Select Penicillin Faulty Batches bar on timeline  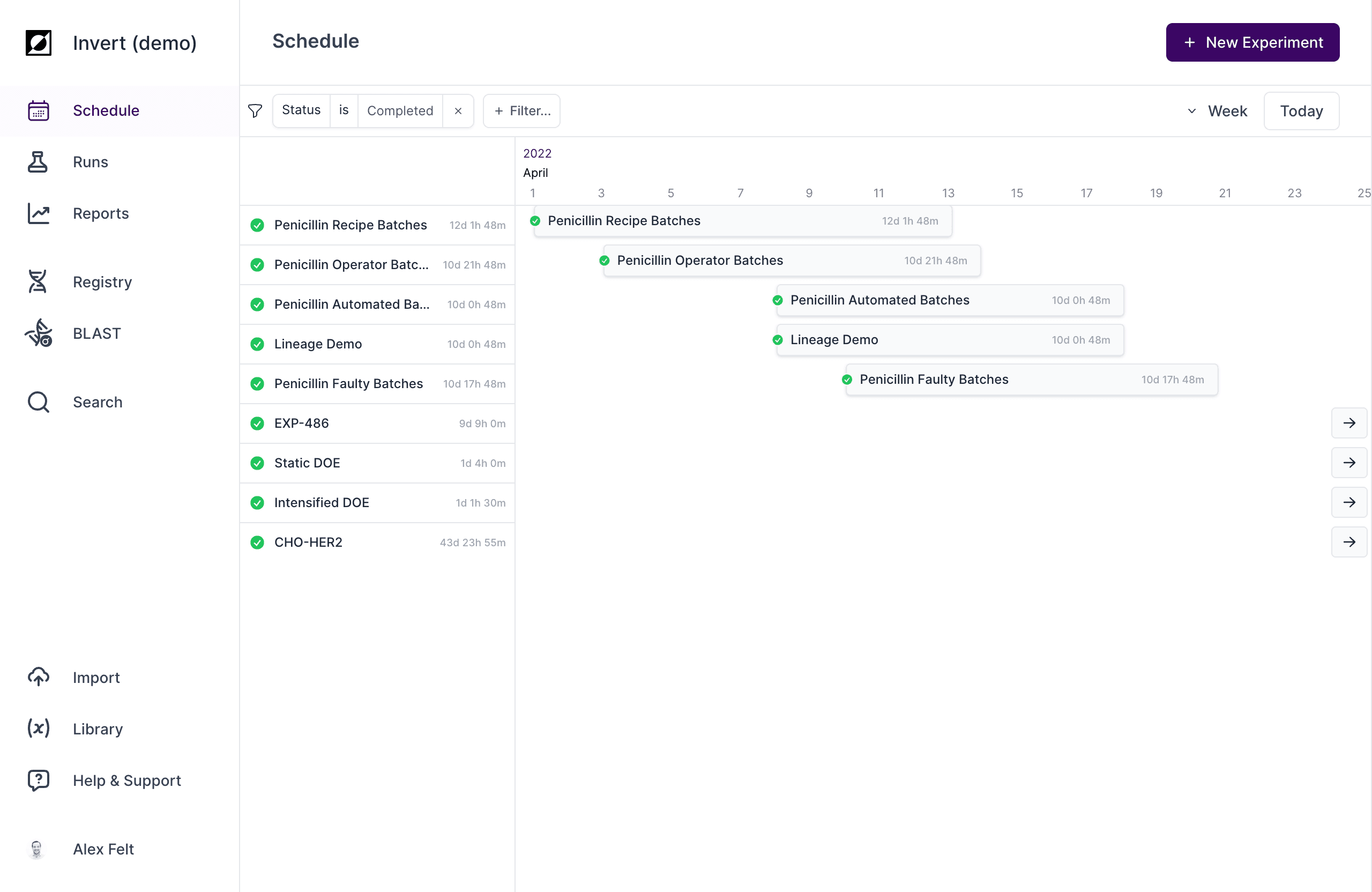1032,380
